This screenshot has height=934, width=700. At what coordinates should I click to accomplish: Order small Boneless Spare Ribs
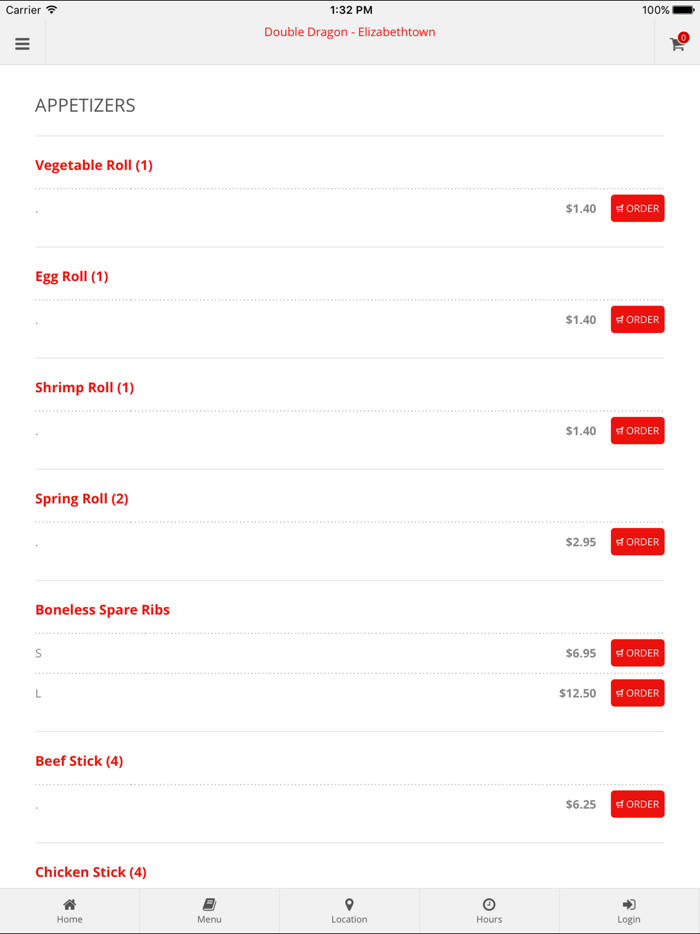[x=637, y=653]
